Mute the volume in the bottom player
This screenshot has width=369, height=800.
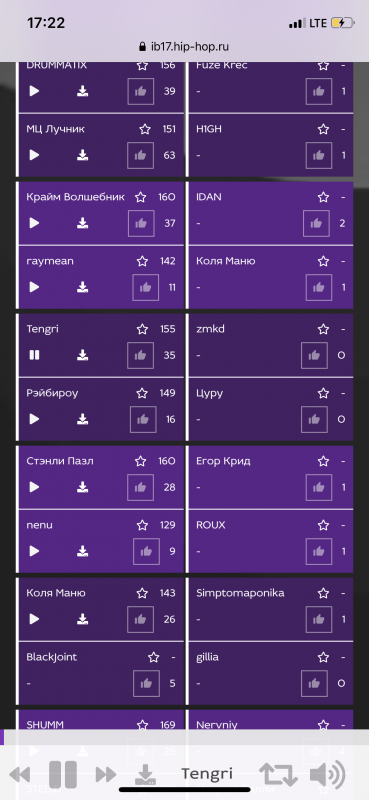pos(327,774)
